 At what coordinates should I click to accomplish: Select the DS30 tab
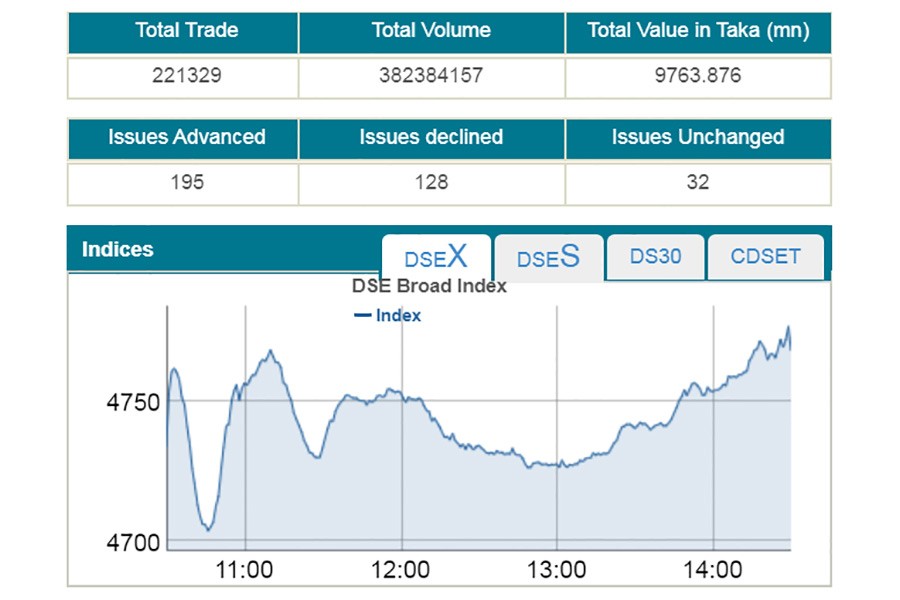click(x=655, y=257)
